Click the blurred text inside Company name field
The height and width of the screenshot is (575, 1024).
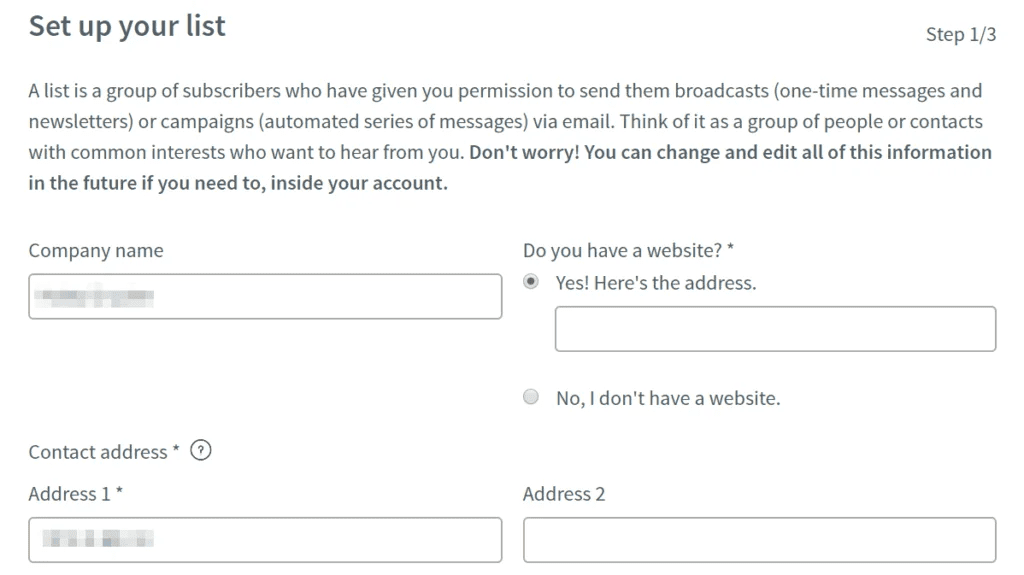pyautogui.click(x=94, y=296)
